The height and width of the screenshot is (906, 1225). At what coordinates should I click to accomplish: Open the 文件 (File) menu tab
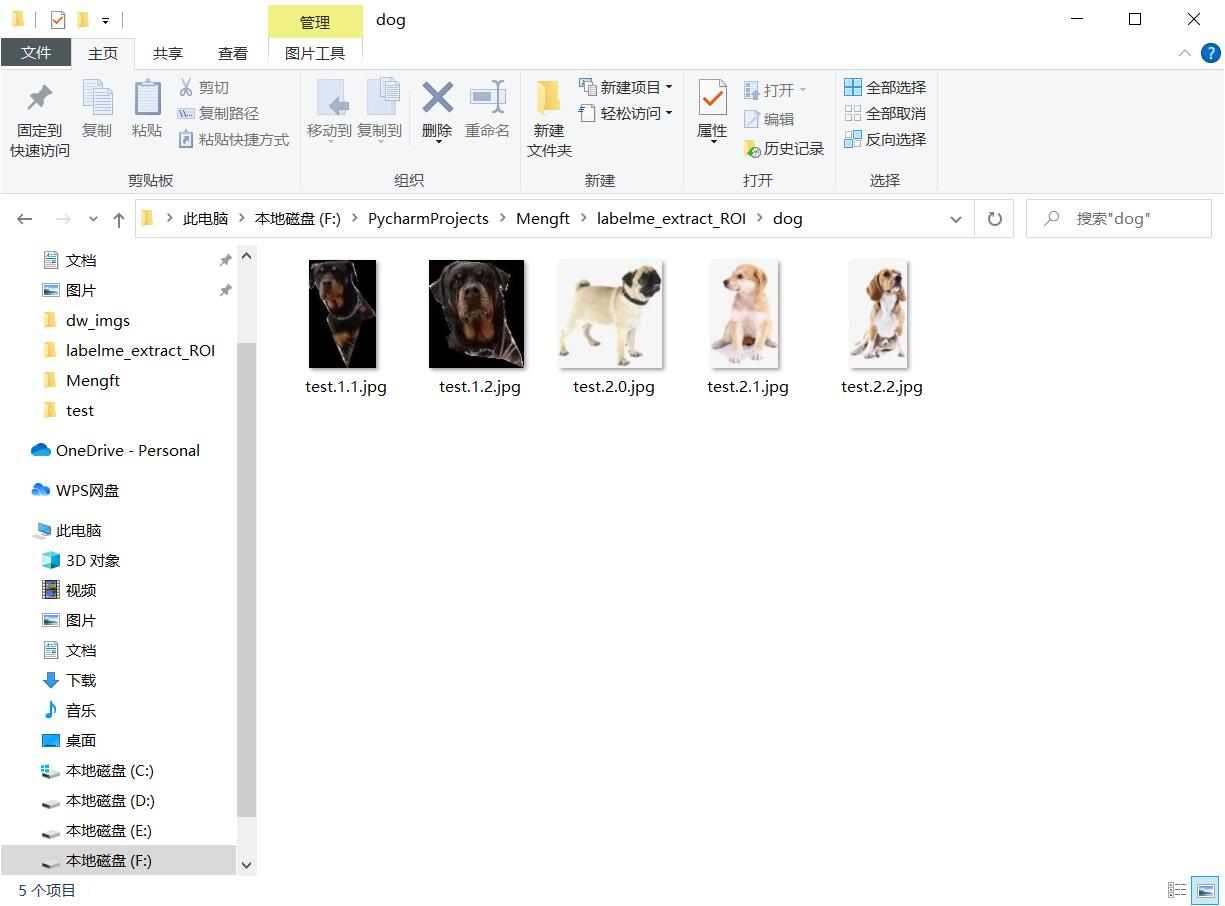36,53
